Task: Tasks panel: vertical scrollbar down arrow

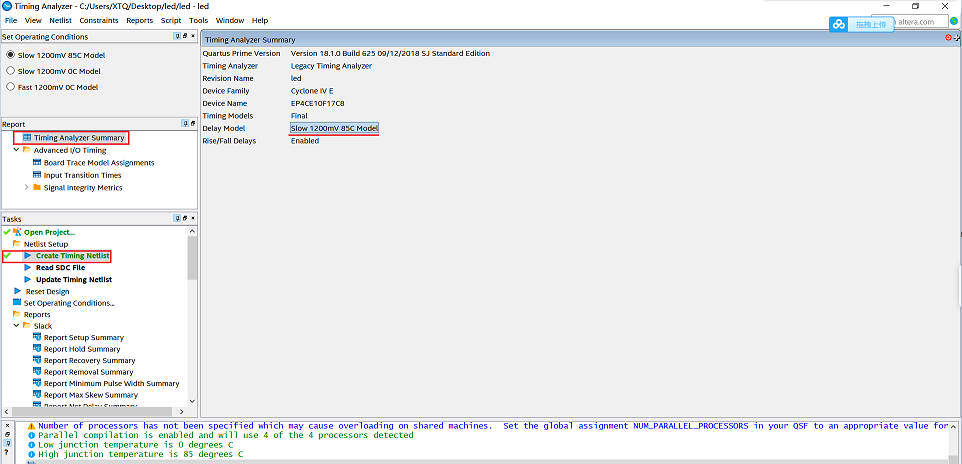Action: pyautogui.click(x=192, y=401)
